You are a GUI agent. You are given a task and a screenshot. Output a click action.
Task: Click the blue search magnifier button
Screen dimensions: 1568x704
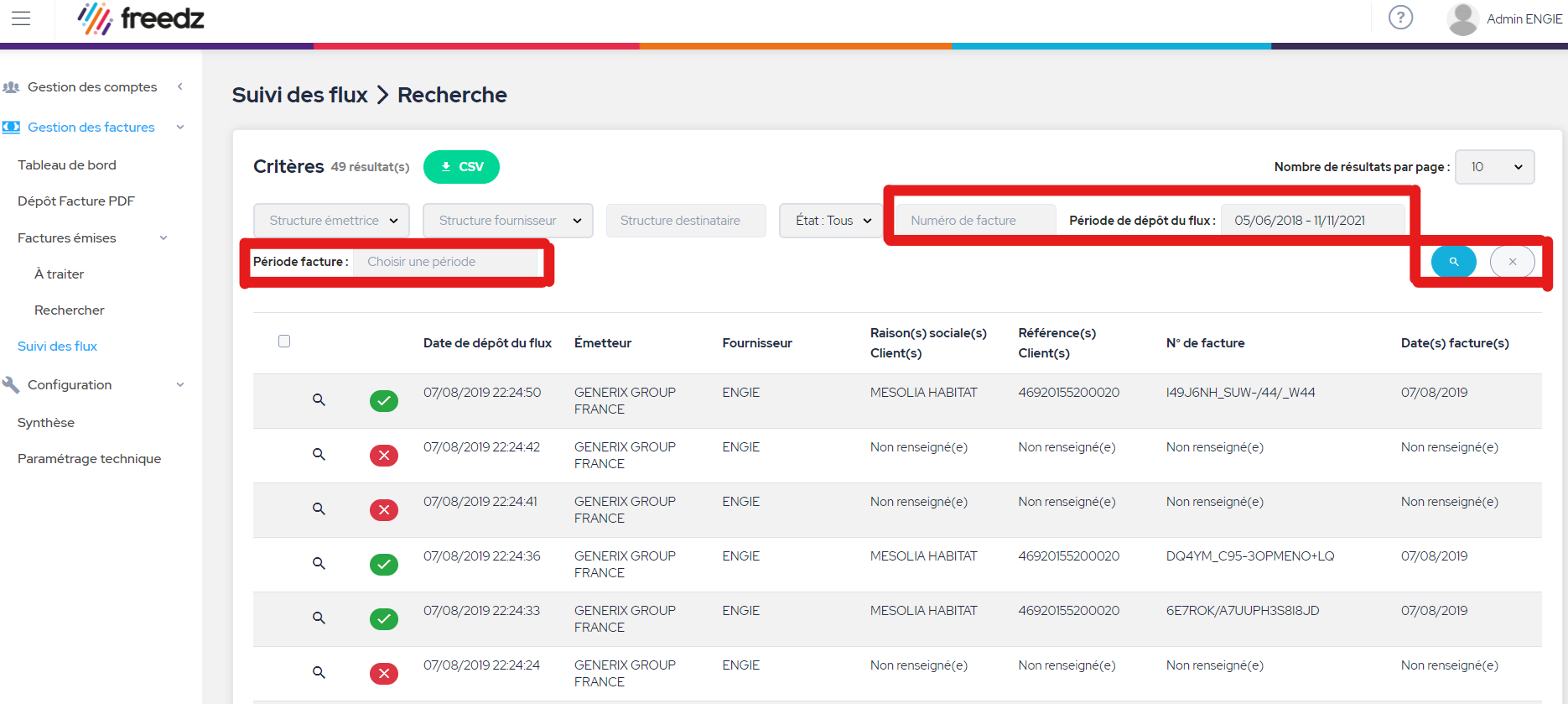pyautogui.click(x=1453, y=262)
